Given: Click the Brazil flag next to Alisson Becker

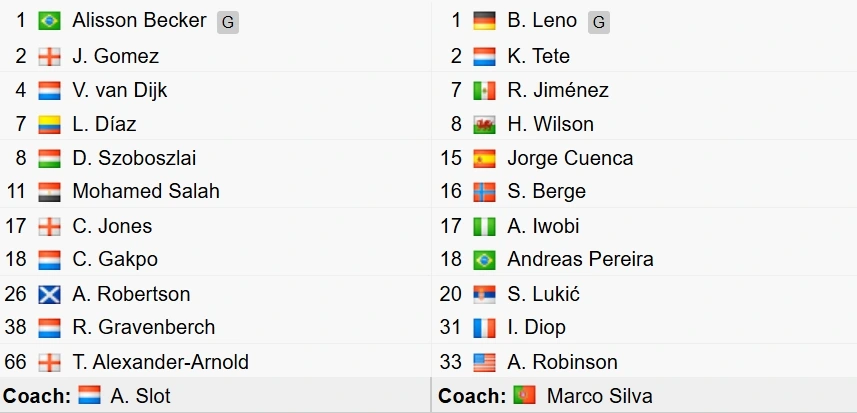Looking at the screenshot, I should pyautogui.click(x=49, y=21).
